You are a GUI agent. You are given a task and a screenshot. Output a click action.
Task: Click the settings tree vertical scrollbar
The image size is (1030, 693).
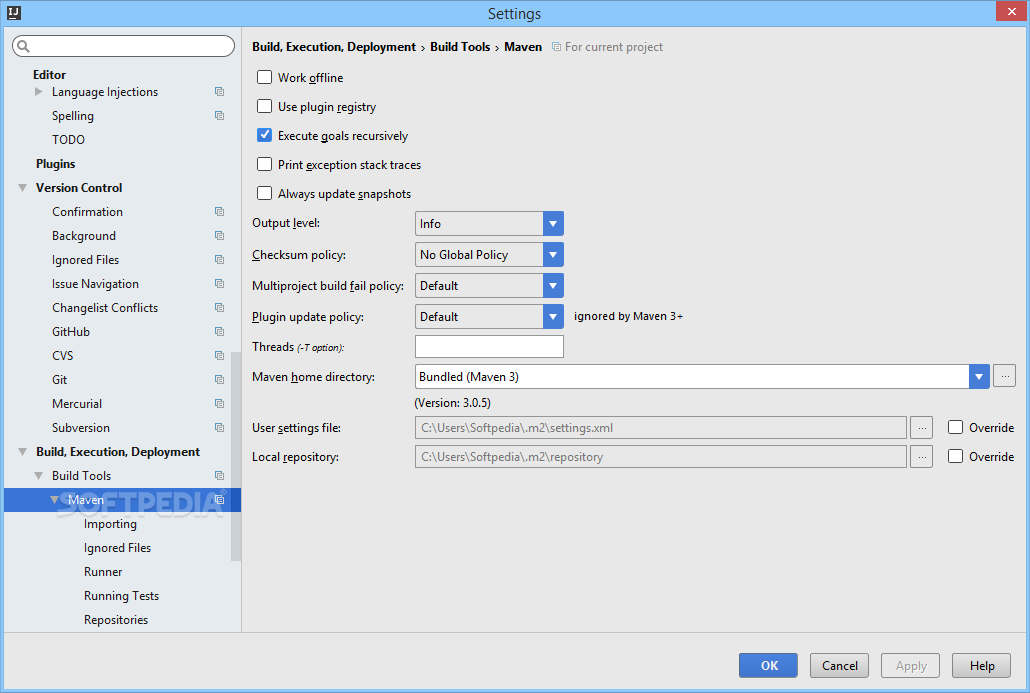click(x=236, y=457)
